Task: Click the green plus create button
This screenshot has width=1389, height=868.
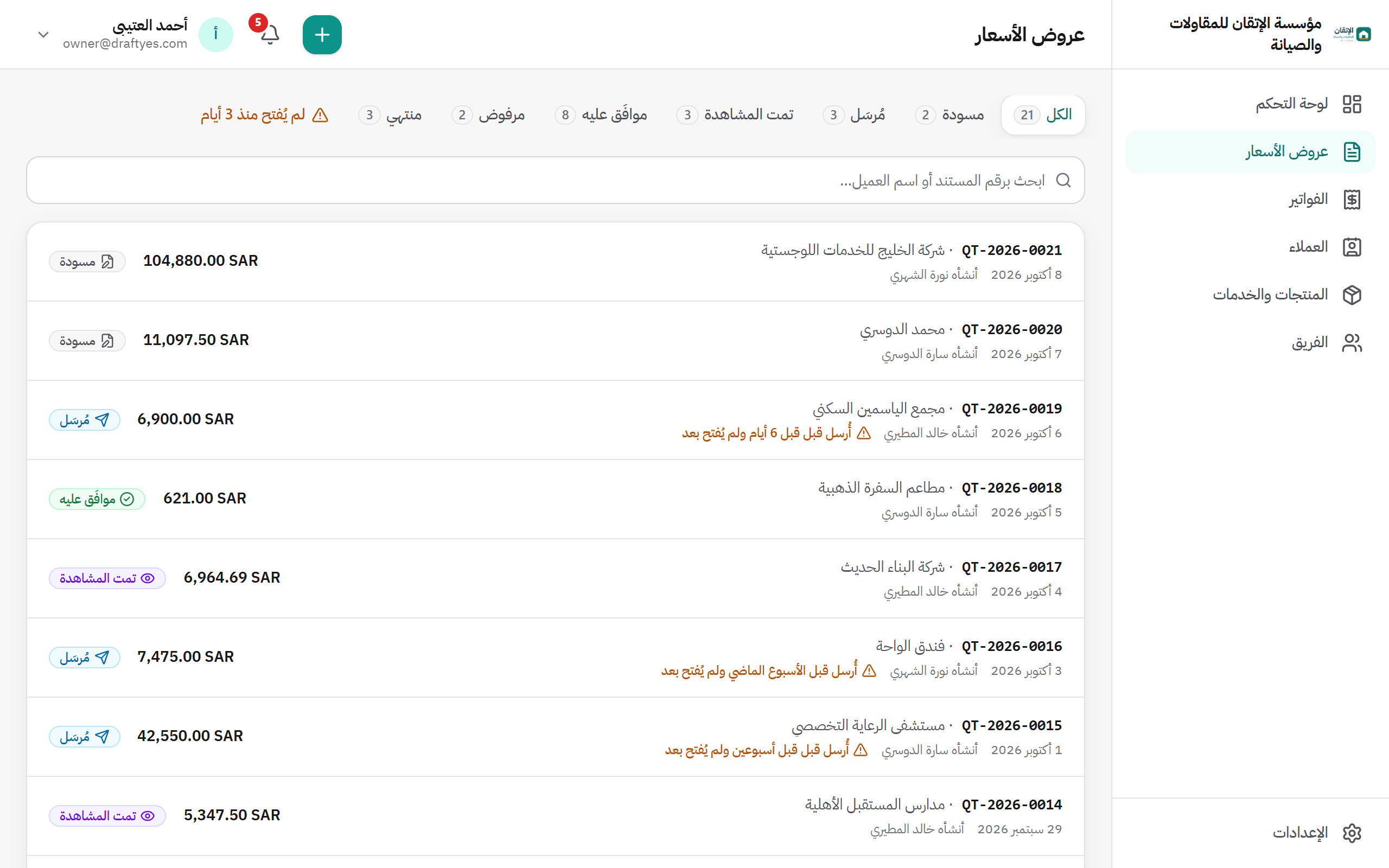Action: tap(322, 34)
